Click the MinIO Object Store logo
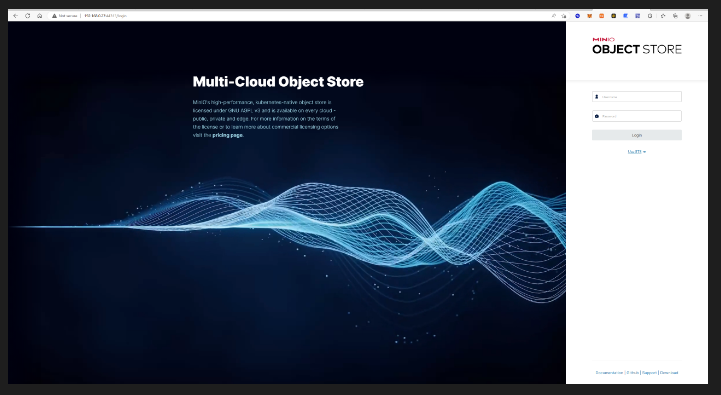This screenshot has height=395, width=721. click(637, 46)
